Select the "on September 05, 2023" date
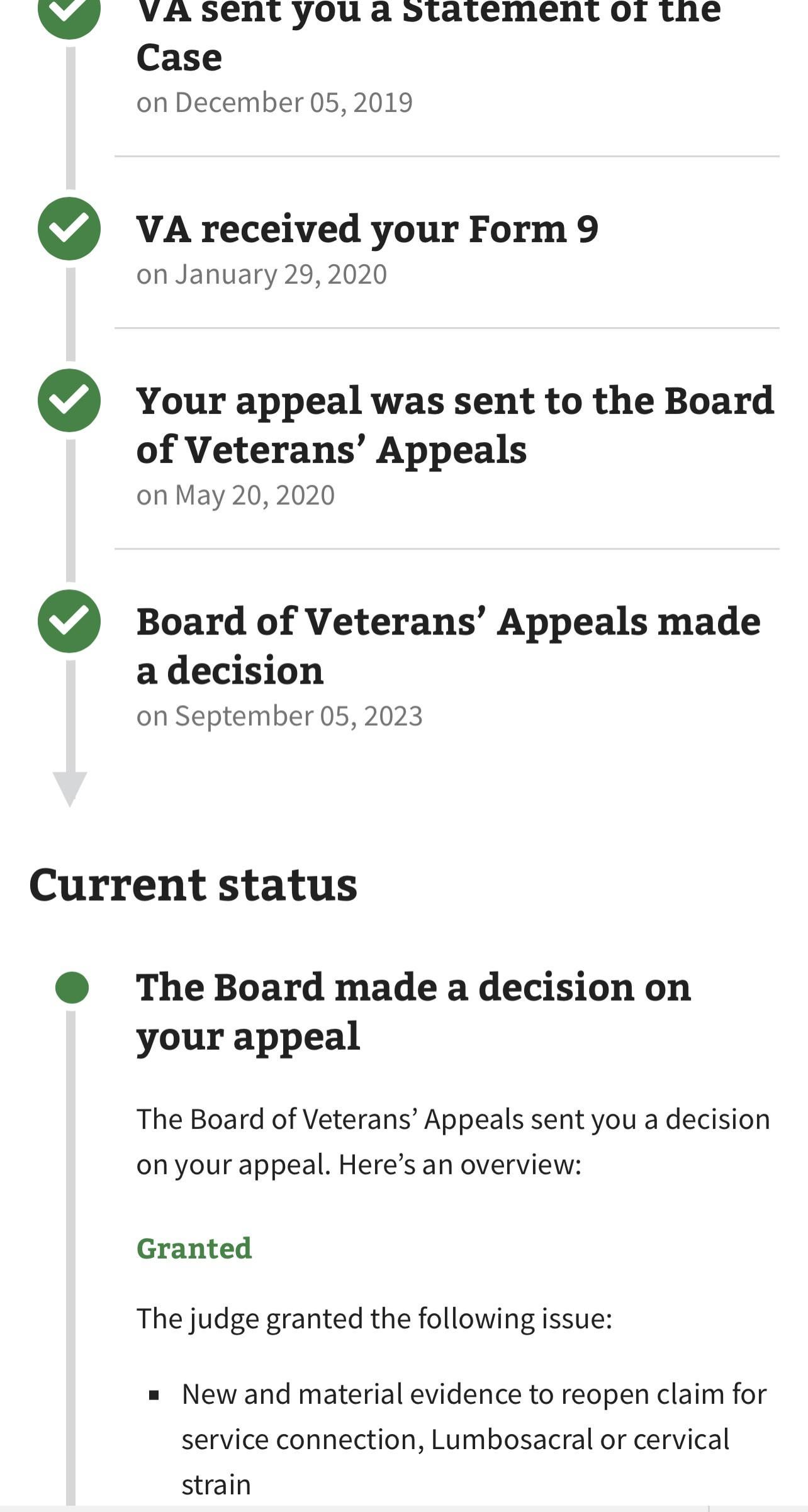 pos(279,716)
